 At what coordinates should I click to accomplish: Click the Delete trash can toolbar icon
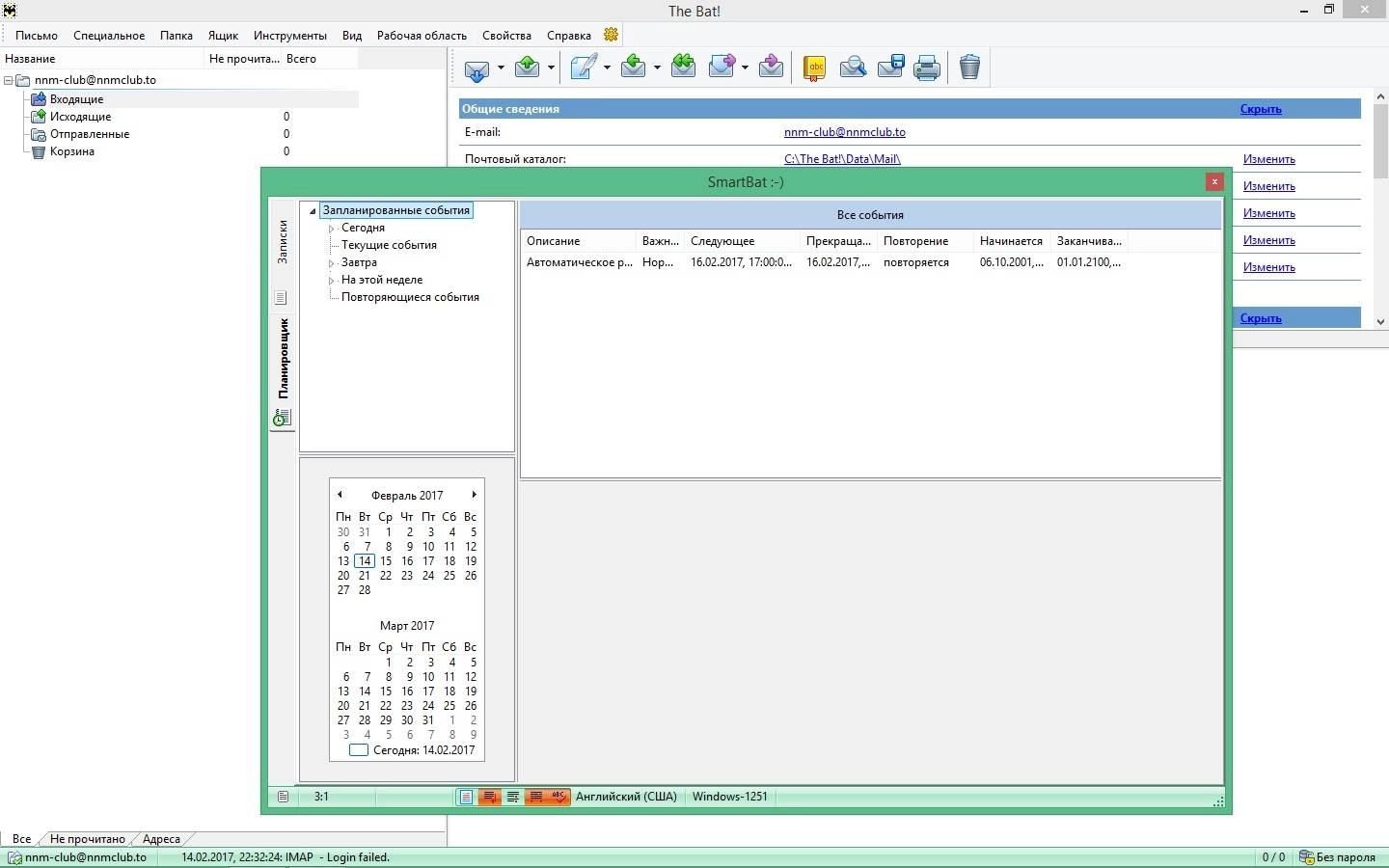(970, 67)
